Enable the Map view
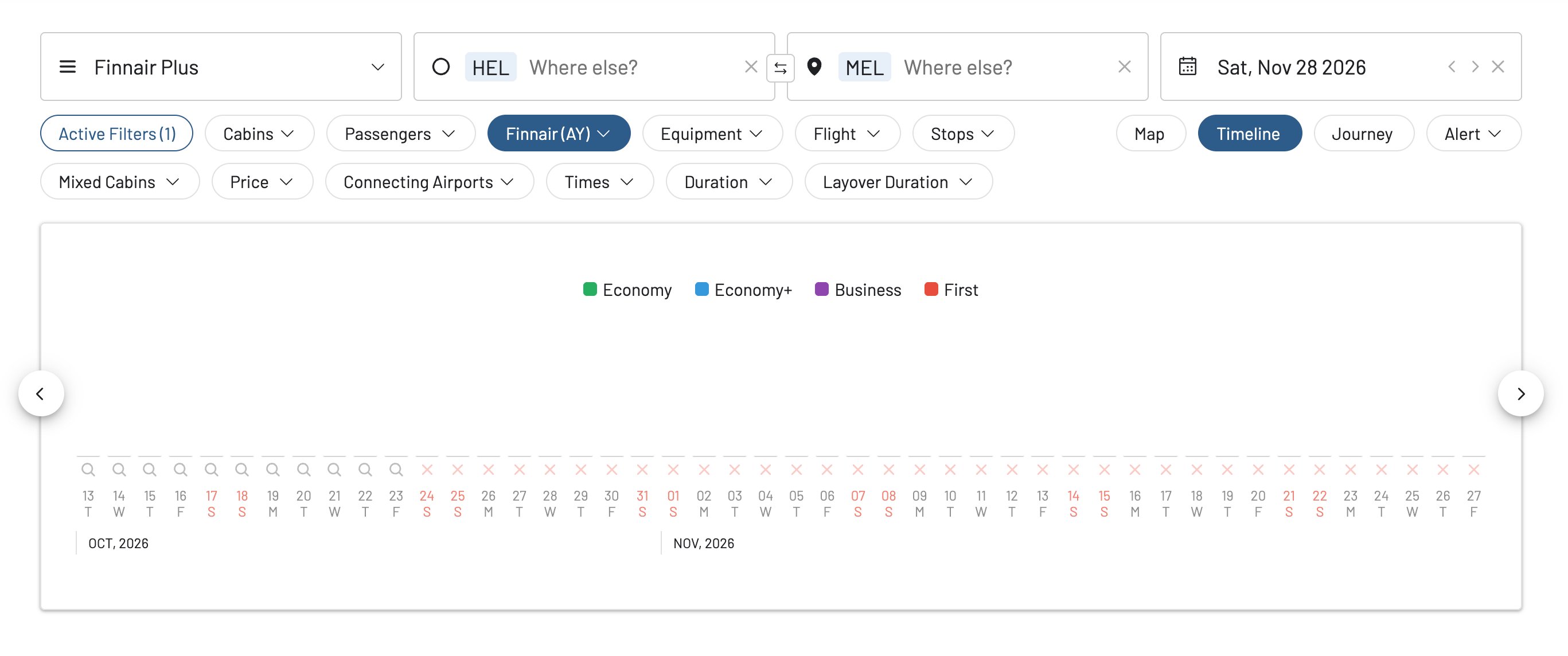Screen dimensions: 1568x656 (1149, 132)
